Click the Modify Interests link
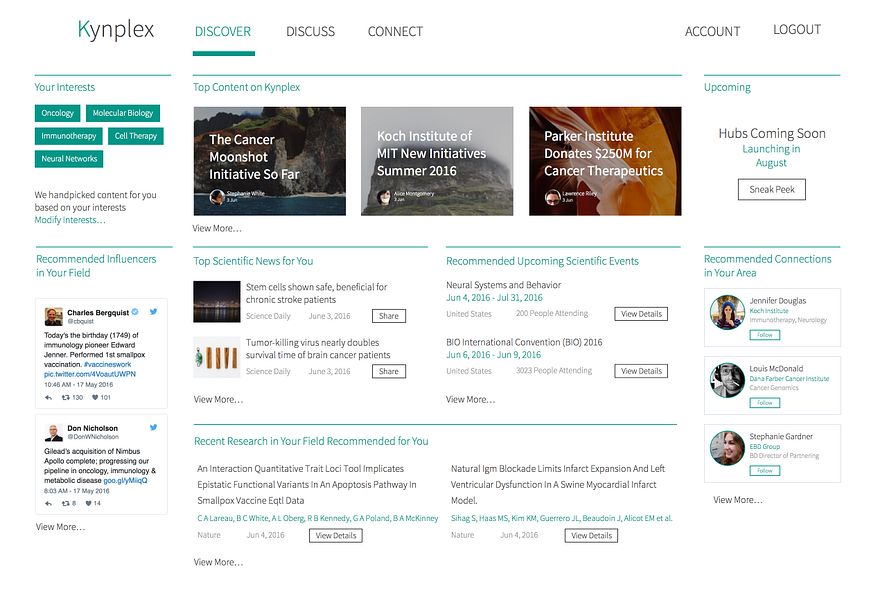Image resolution: width=887 pixels, height=600 pixels. coord(70,220)
